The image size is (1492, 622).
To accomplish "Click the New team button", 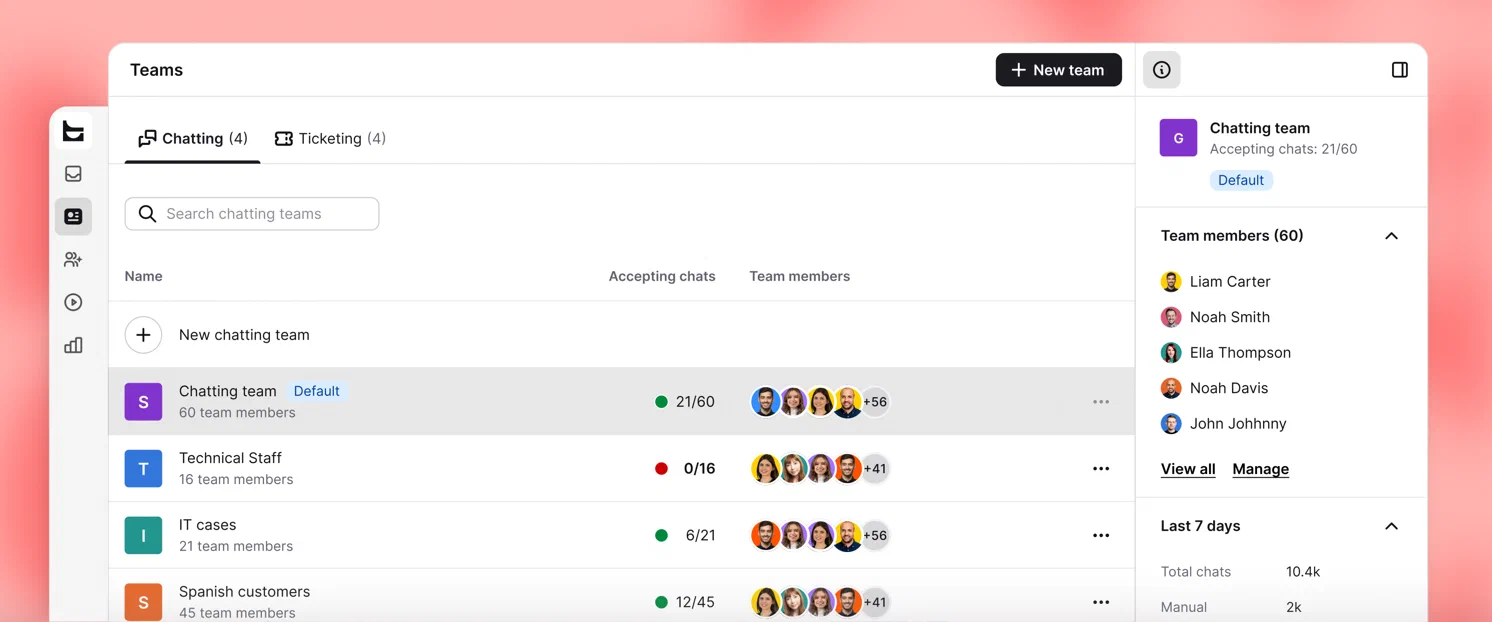I will point(1059,70).
